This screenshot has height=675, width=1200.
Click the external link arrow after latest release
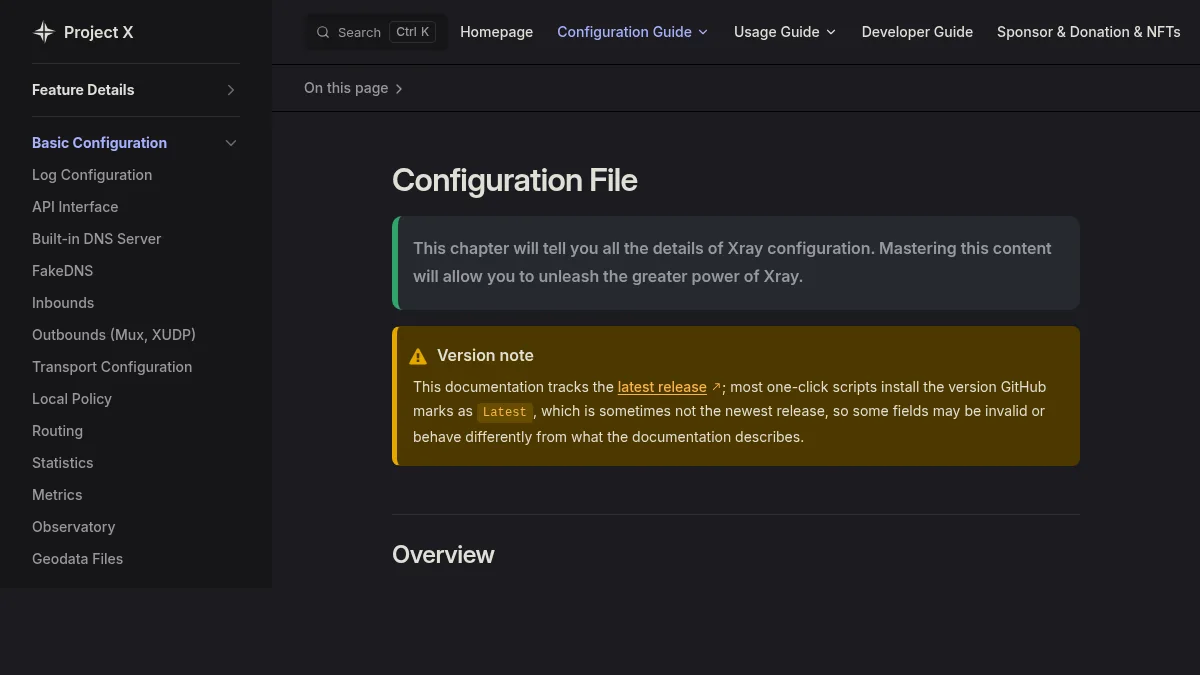[x=716, y=387]
